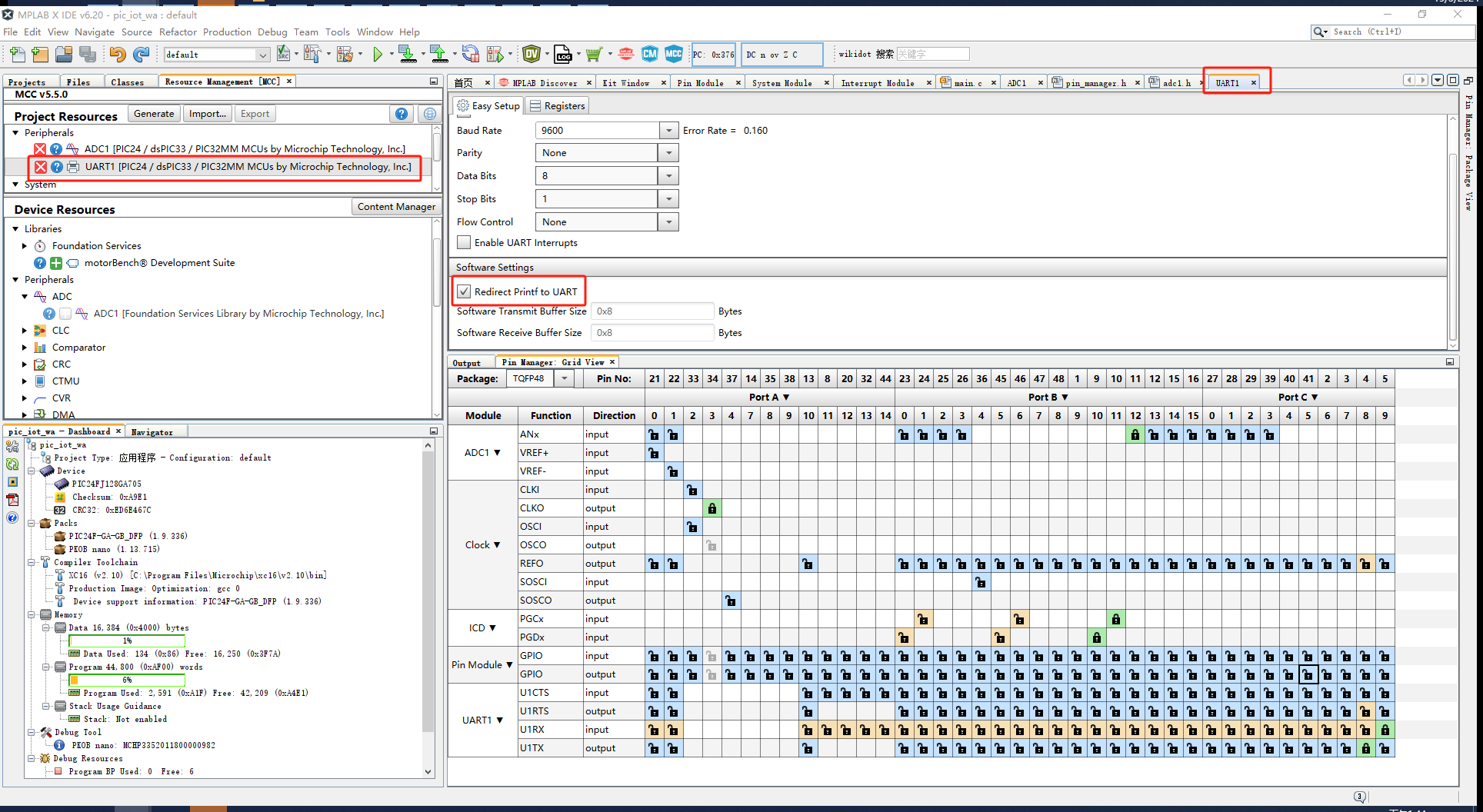The height and width of the screenshot is (812, 1483).
Task: Uncheck Redirect Printf to UART
Action: [x=464, y=292]
